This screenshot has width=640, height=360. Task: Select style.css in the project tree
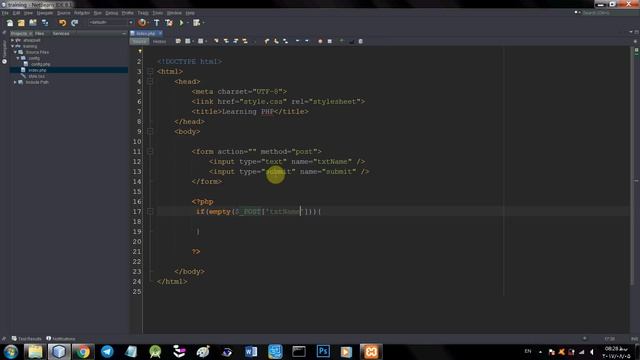(x=37, y=76)
